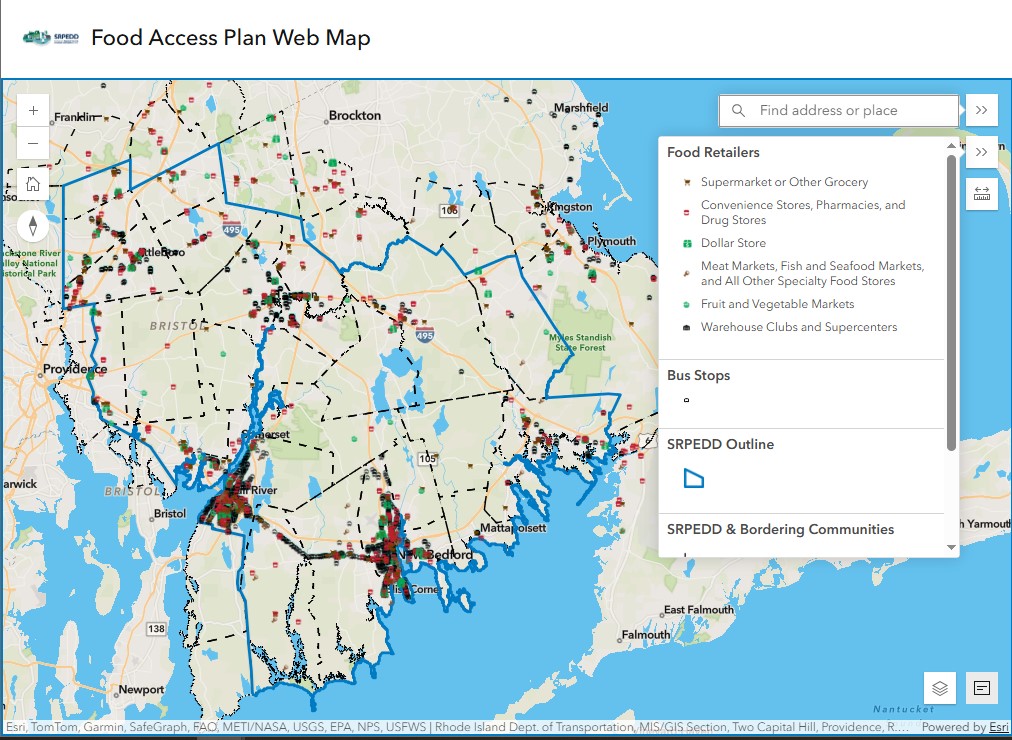Image resolution: width=1012 pixels, height=740 pixels.
Task: Click the search magnifier icon
Action: tap(737, 110)
